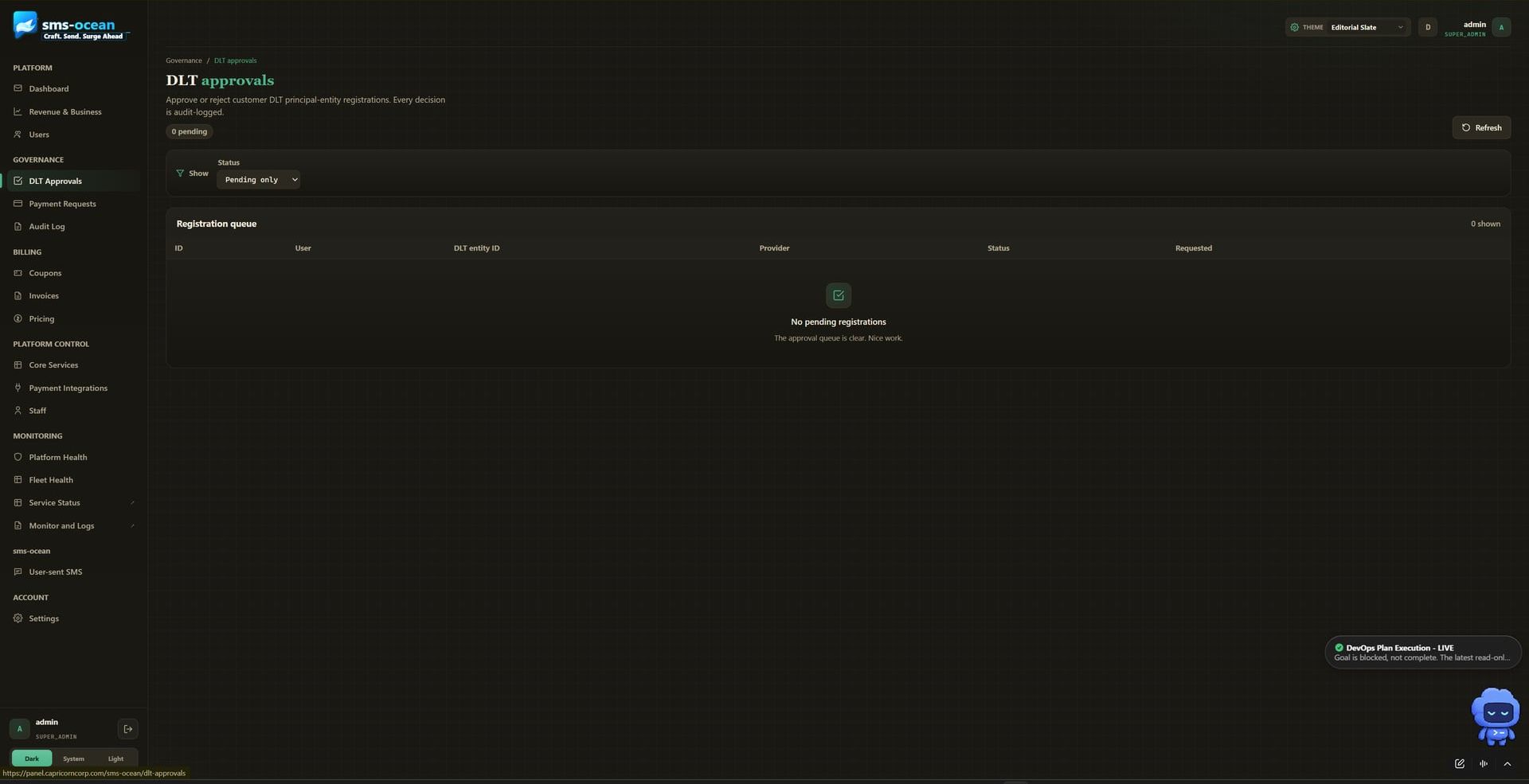Click the admin avatar in sidebar footer
Image resolution: width=1529 pixels, height=784 pixels.
(20, 729)
